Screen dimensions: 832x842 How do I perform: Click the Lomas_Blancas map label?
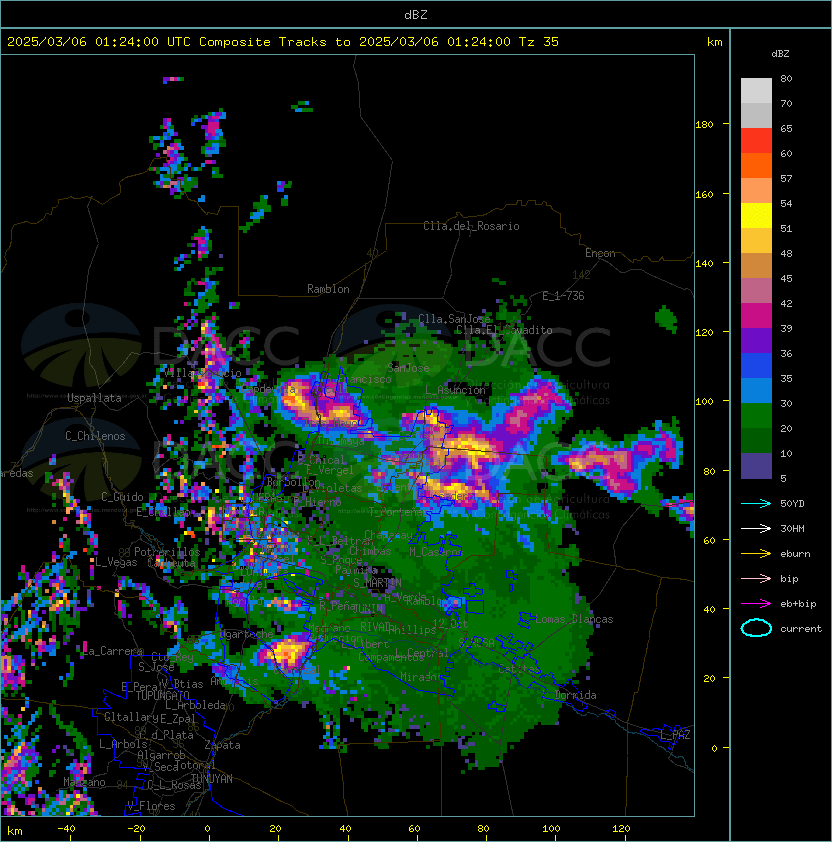click(574, 619)
